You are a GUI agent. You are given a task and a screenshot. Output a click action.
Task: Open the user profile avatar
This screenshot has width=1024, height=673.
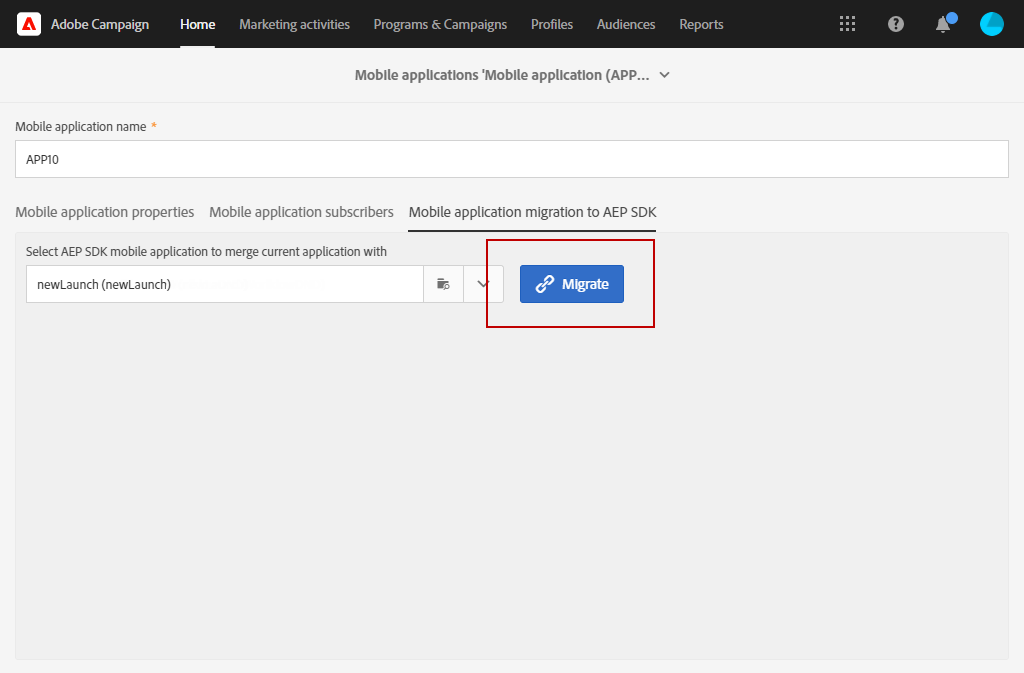[991, 24]
